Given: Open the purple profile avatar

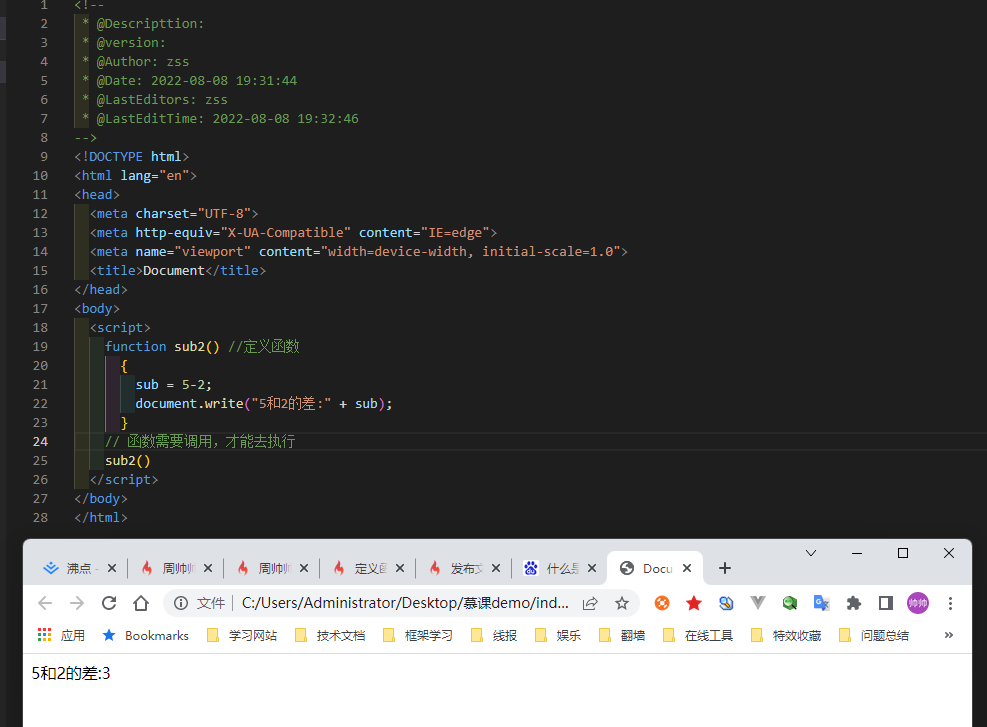Looking at the screenshot, I should point(918,603).
